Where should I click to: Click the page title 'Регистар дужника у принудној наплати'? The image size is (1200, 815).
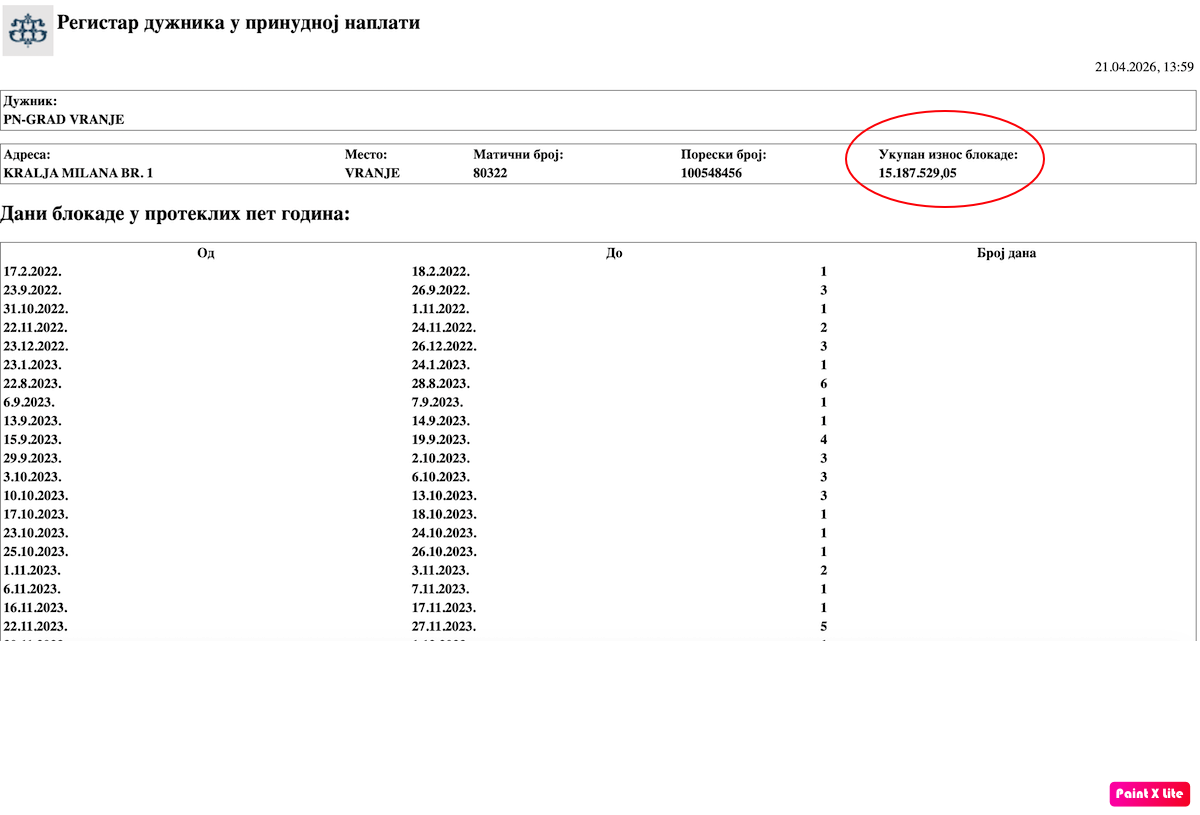pos(238,23)
